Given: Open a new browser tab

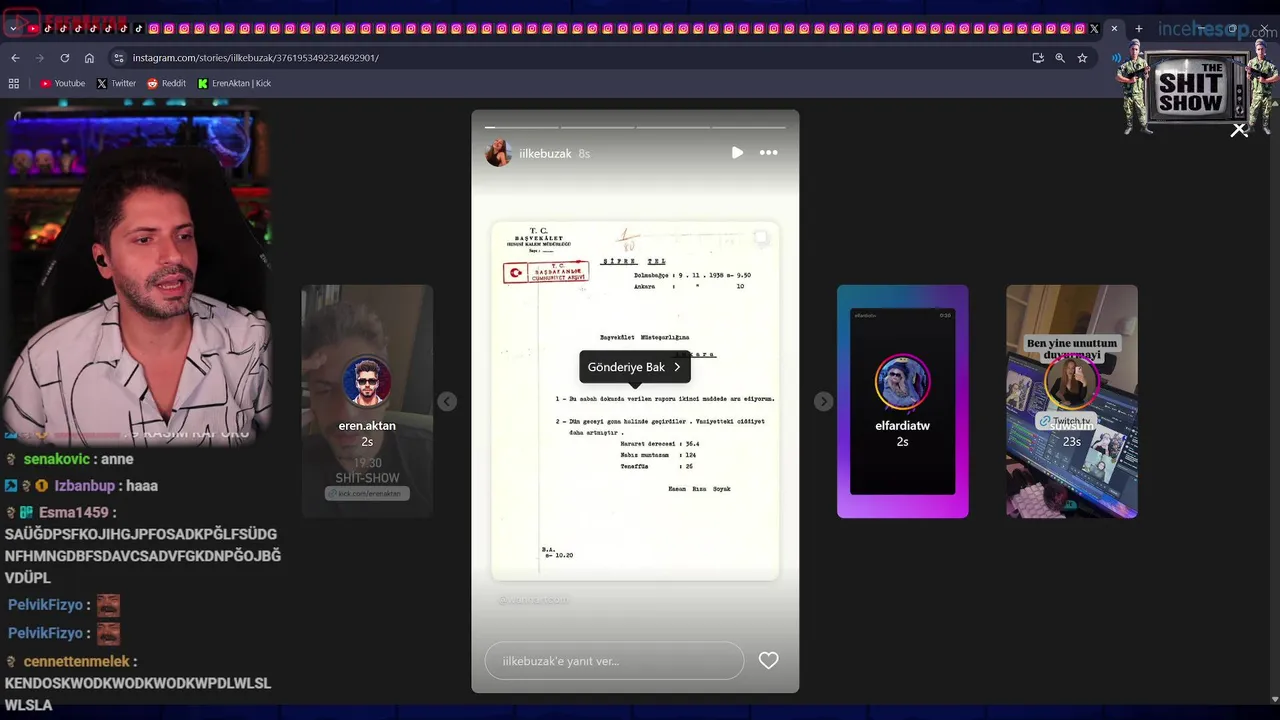Looking at the screenshot, I should point(1138,29).
